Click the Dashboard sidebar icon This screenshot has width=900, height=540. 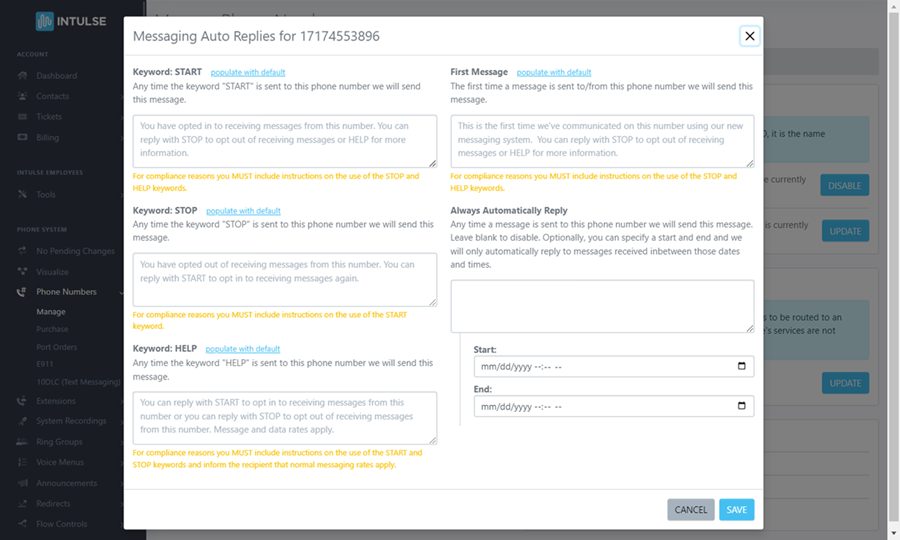(x=23, y=76)
